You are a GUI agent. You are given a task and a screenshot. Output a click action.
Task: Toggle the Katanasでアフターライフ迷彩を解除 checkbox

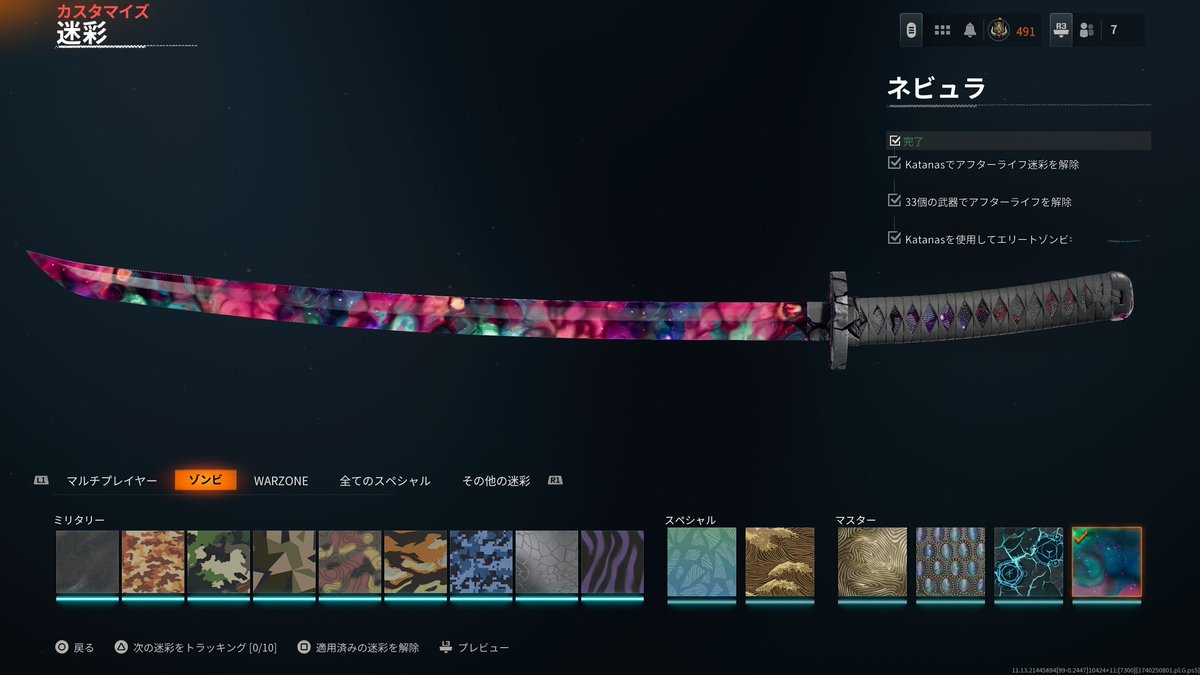(895, 163)
